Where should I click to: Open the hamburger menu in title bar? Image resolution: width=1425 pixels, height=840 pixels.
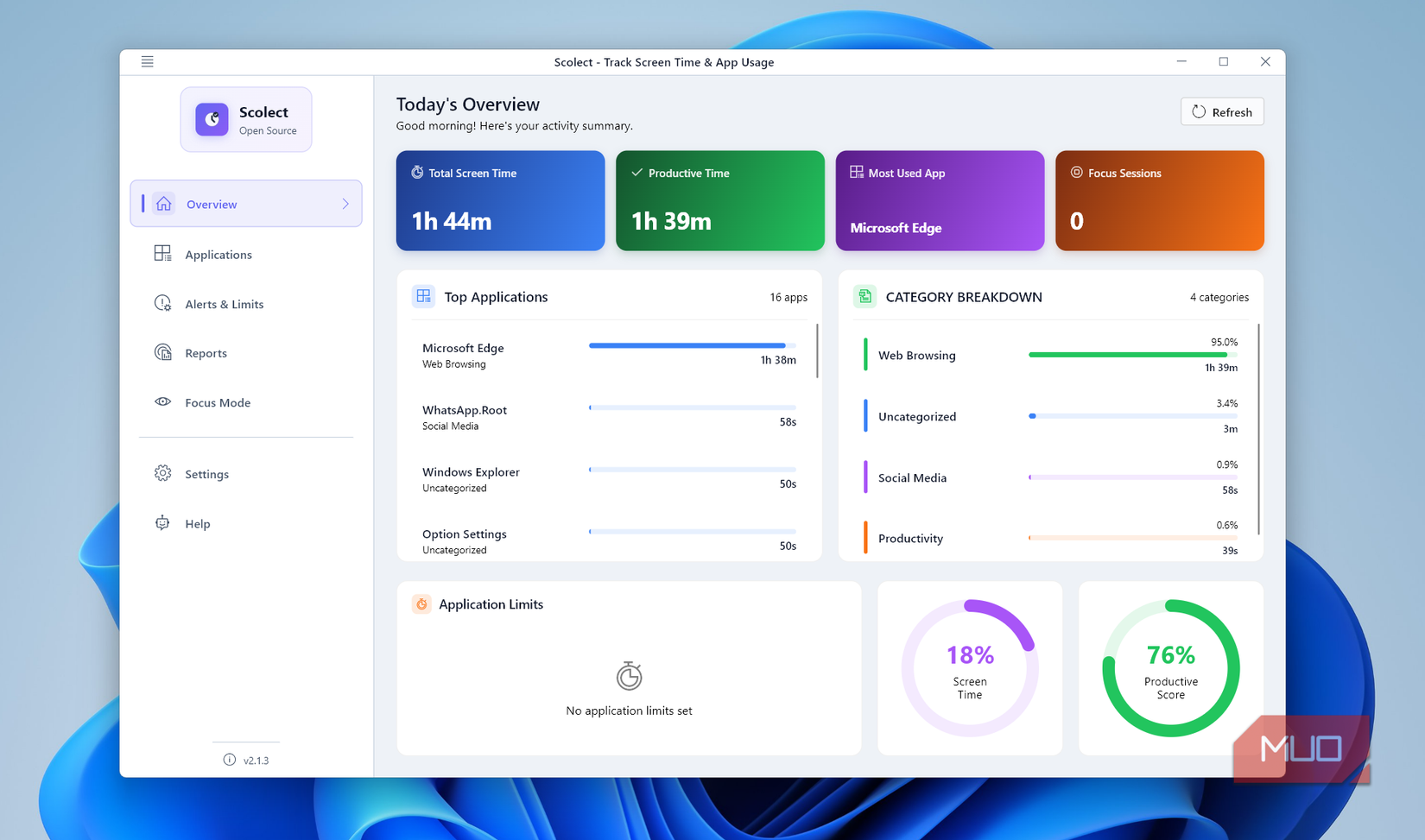(147, 61)
